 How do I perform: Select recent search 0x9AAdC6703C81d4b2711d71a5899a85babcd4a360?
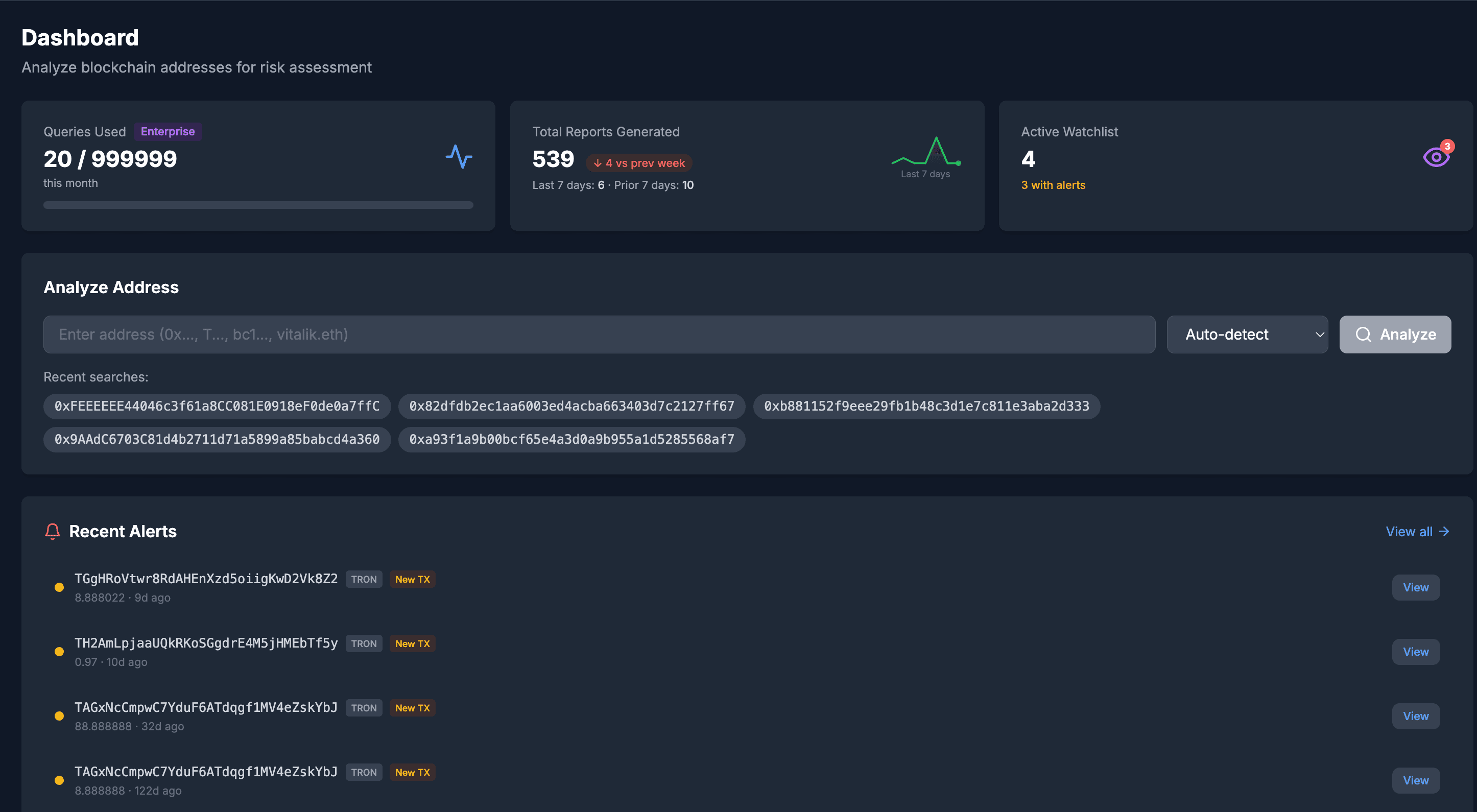tap(217, 439)
